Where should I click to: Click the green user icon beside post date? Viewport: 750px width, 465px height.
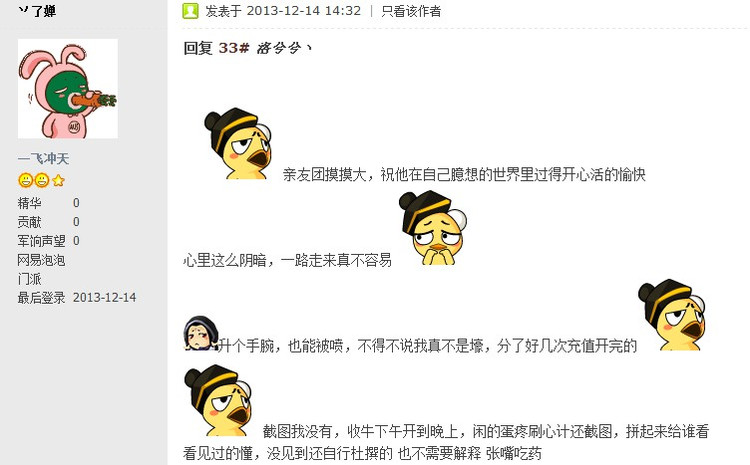pos(190,11)
